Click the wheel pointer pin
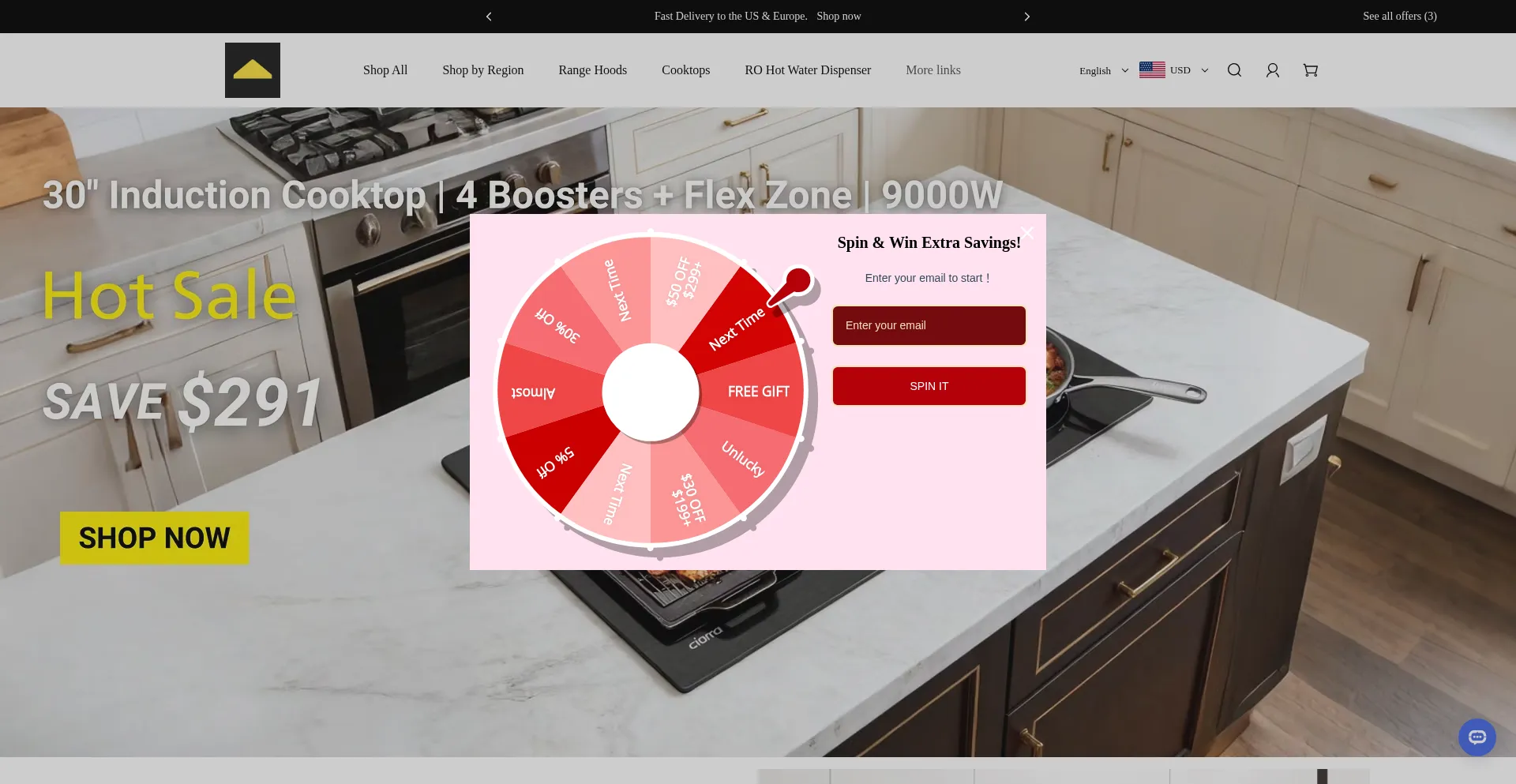Screen dimensions: 1516x784 791,287
